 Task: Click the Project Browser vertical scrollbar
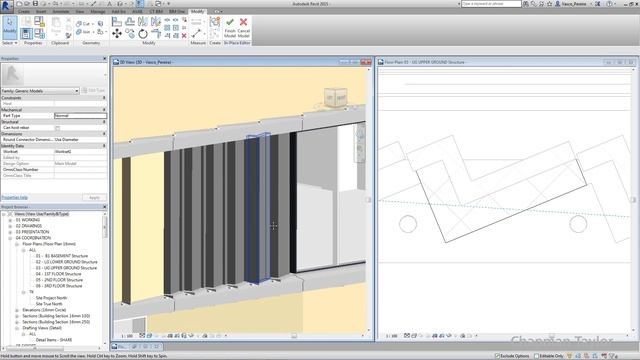point(104,227)
